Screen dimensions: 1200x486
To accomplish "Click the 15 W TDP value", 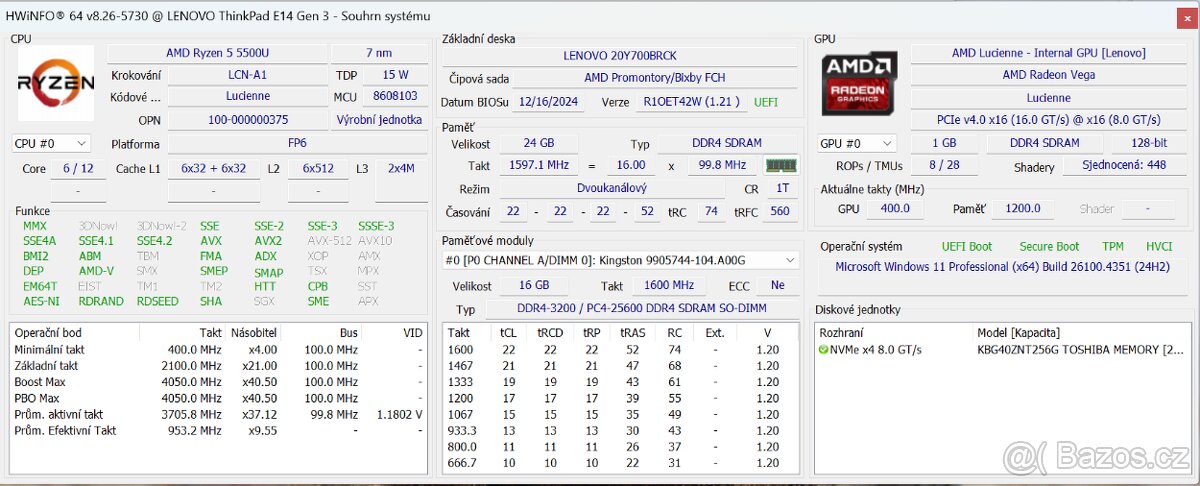I will pyautogui.click(x=395, y=75).
